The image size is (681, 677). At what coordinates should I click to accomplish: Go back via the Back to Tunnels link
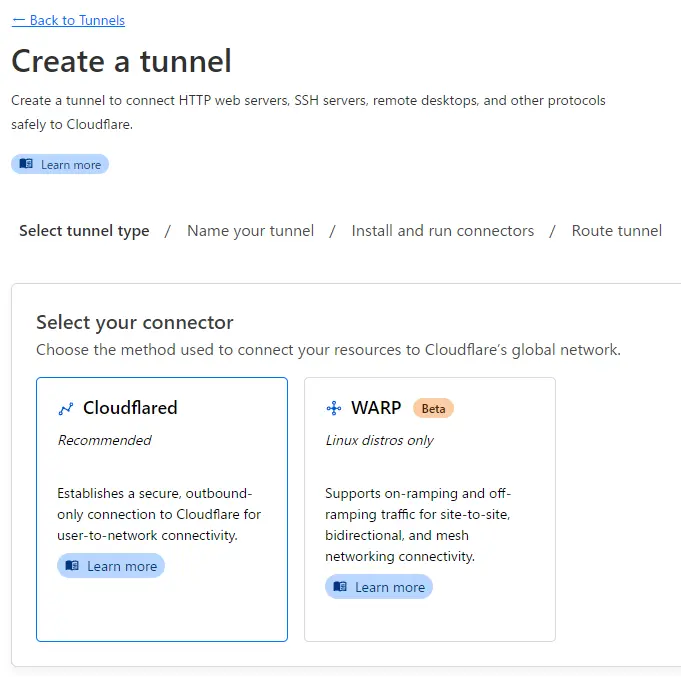[x=77, y=20]
